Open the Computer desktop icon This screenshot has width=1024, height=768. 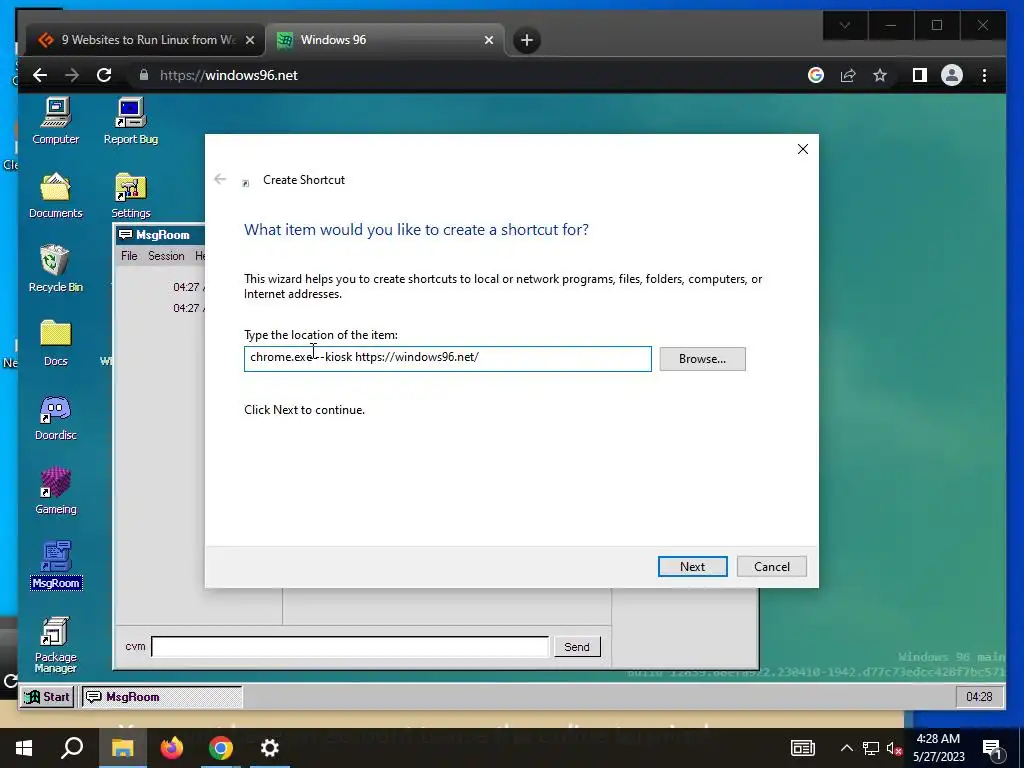point(56,121)
